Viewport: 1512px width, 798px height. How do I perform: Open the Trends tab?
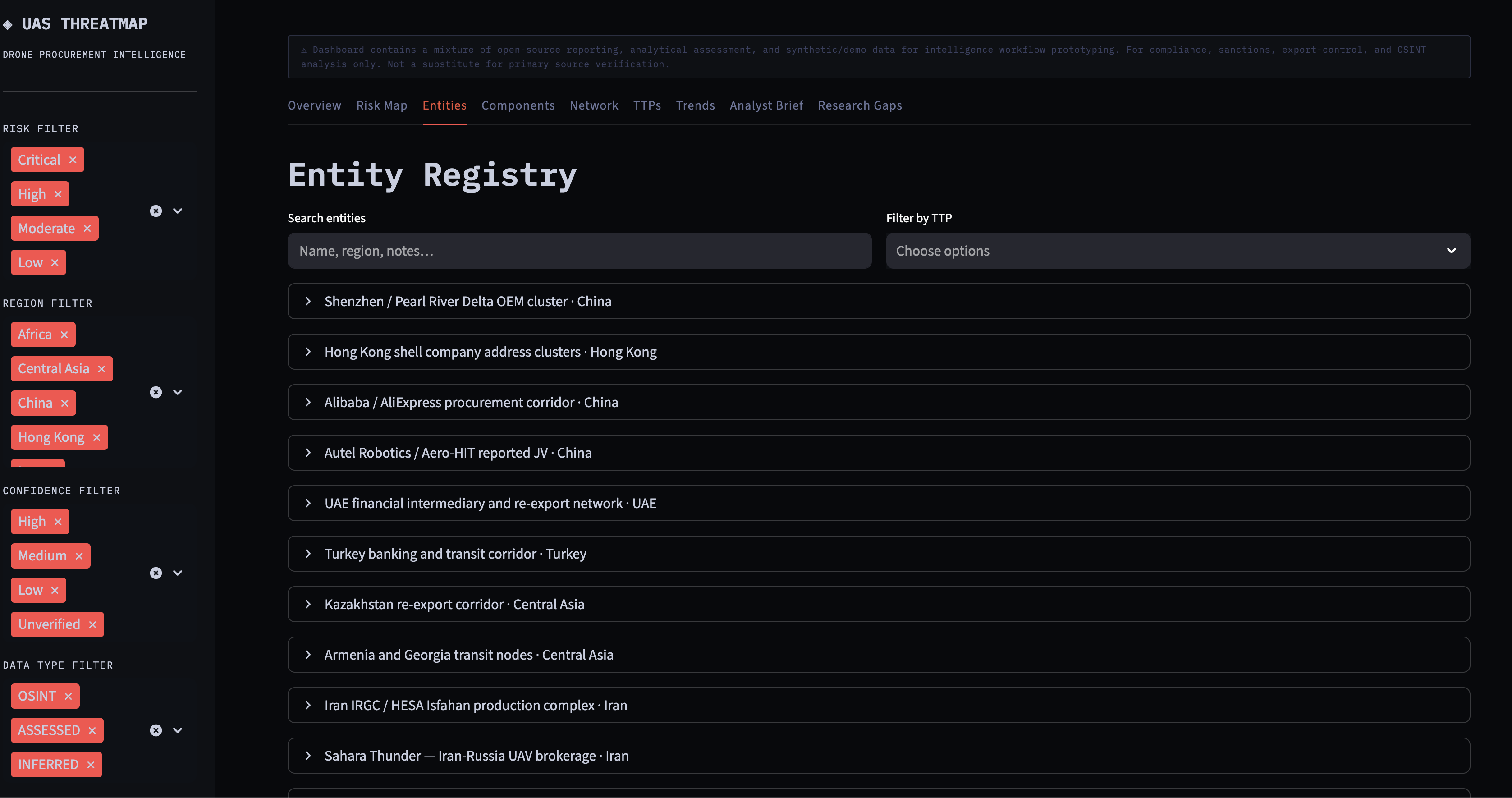695,105
